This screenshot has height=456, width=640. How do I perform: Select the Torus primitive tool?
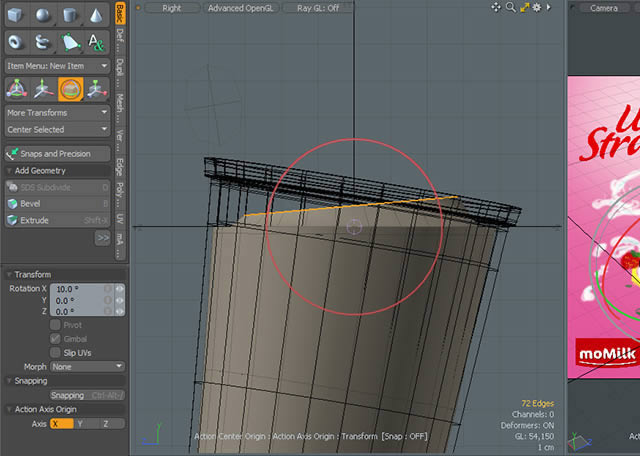16,41
